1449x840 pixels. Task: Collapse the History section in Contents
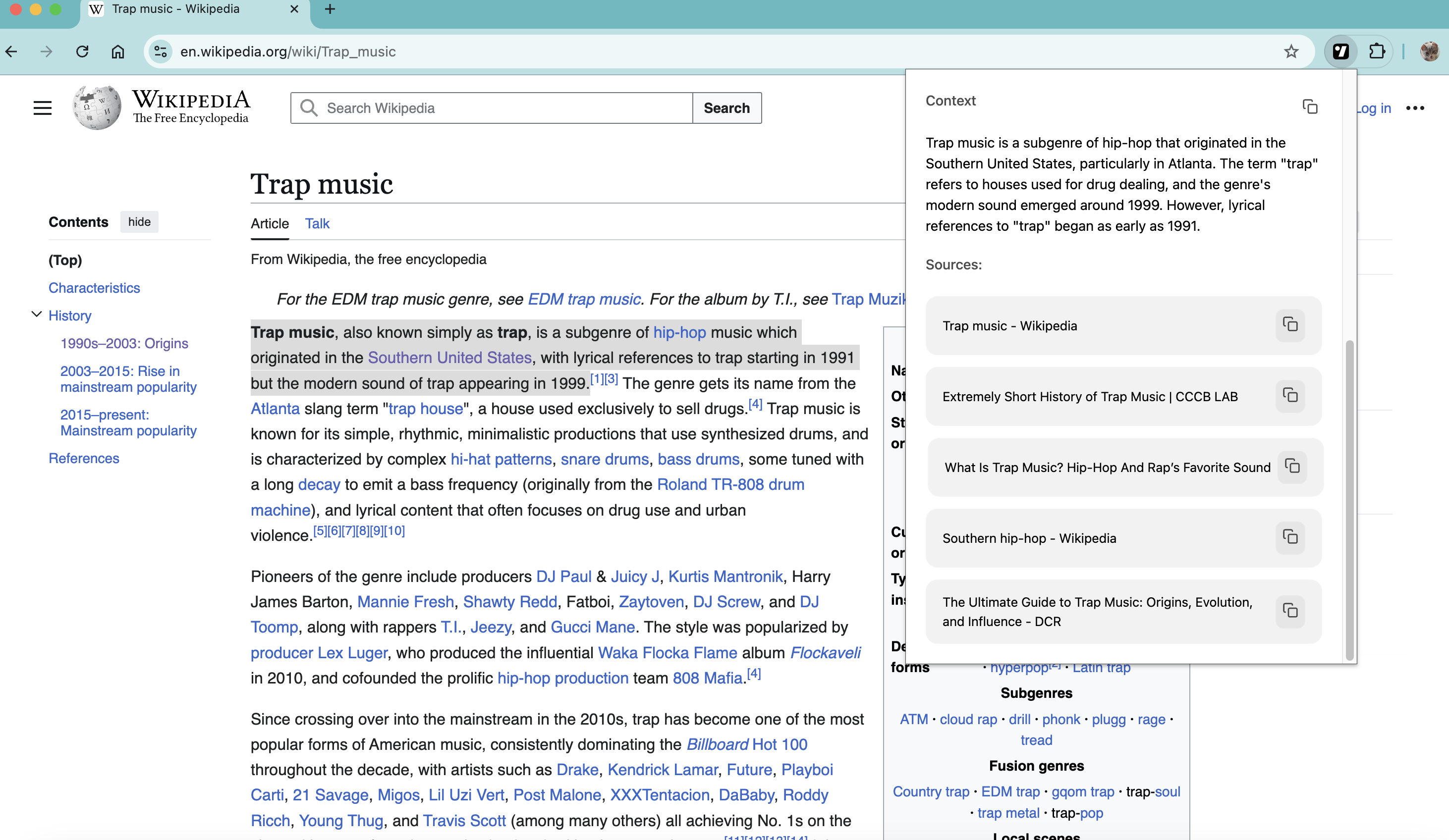pyautogui.click(x=36, y=315)
